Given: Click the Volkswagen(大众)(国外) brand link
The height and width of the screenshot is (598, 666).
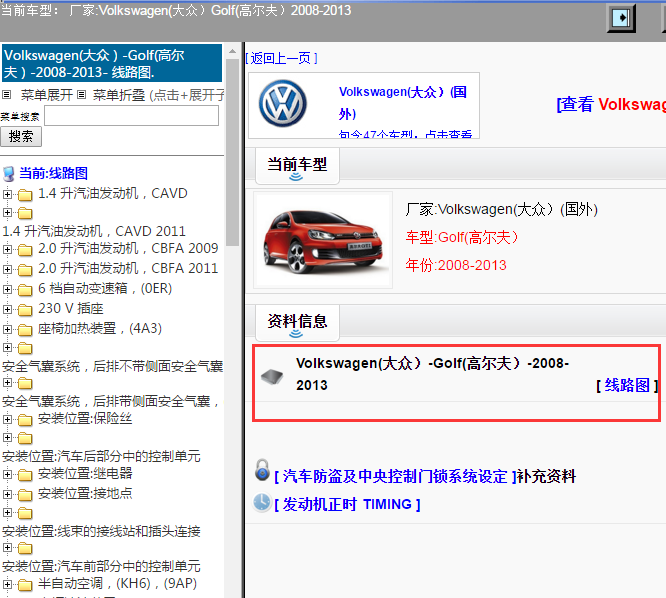Looking at the screenshot, I should (403, 103).
